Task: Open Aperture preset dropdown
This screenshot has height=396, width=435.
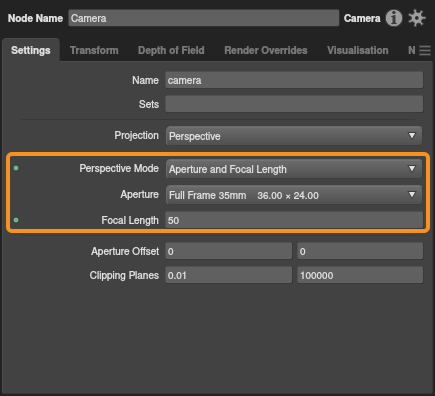Action: pyautogui.click(x=294, y=195)
